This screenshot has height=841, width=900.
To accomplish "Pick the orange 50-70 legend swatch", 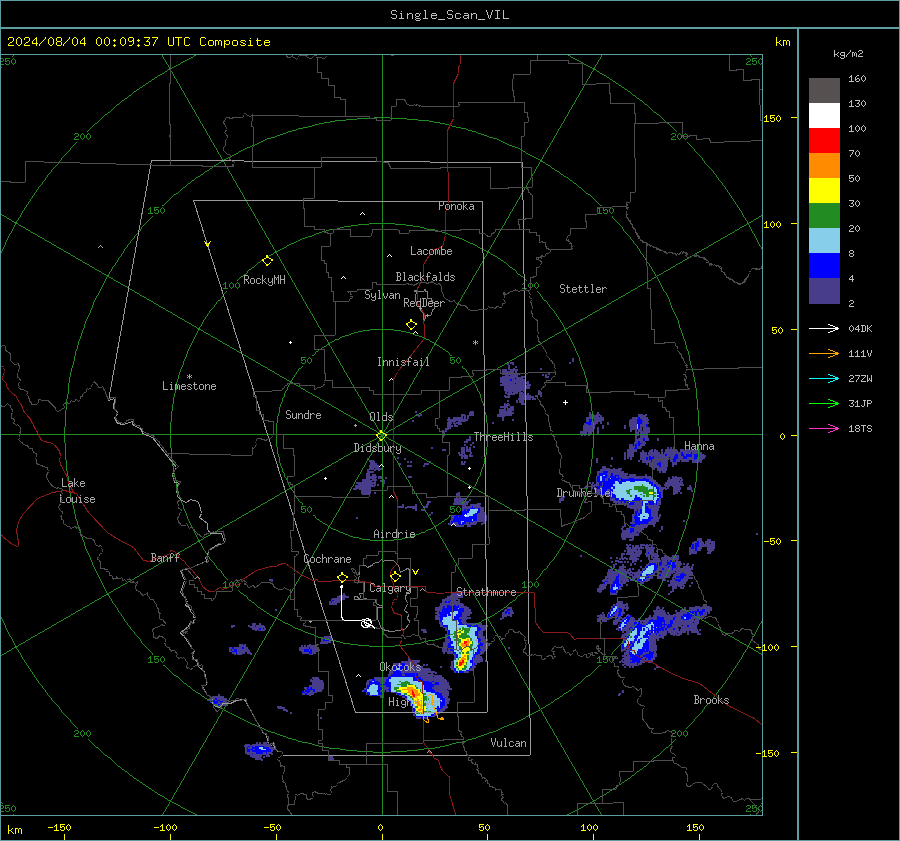I will tap(824, 166).
